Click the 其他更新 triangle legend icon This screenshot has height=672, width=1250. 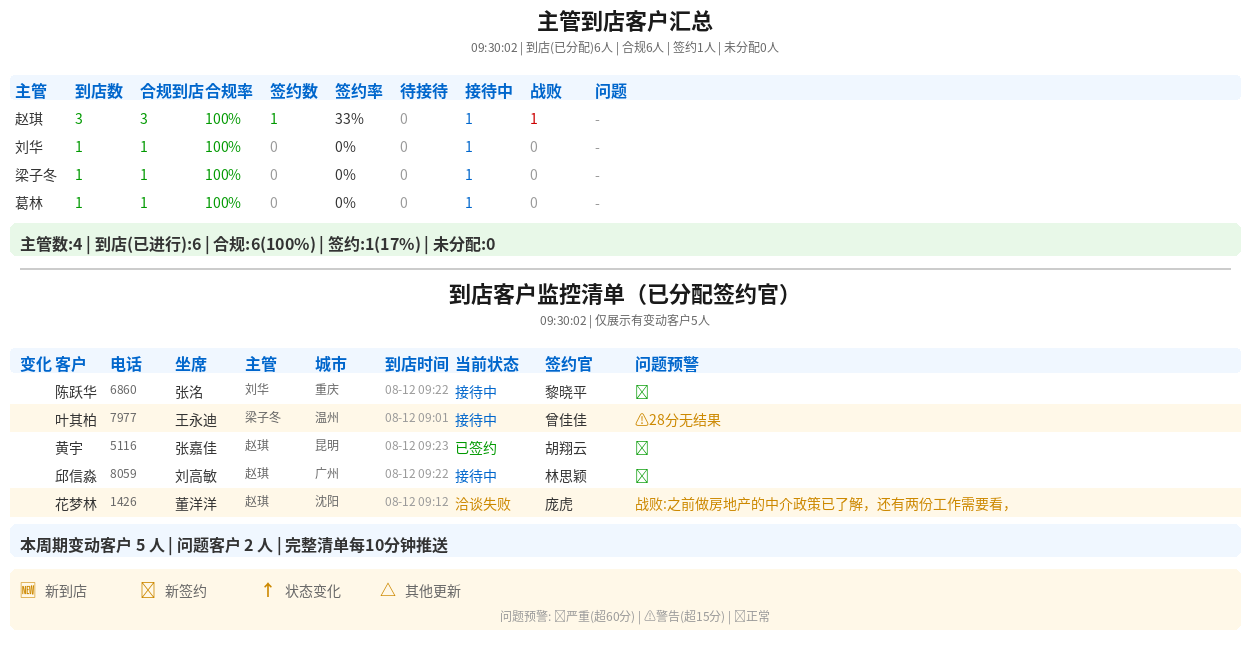click(388, 590)
